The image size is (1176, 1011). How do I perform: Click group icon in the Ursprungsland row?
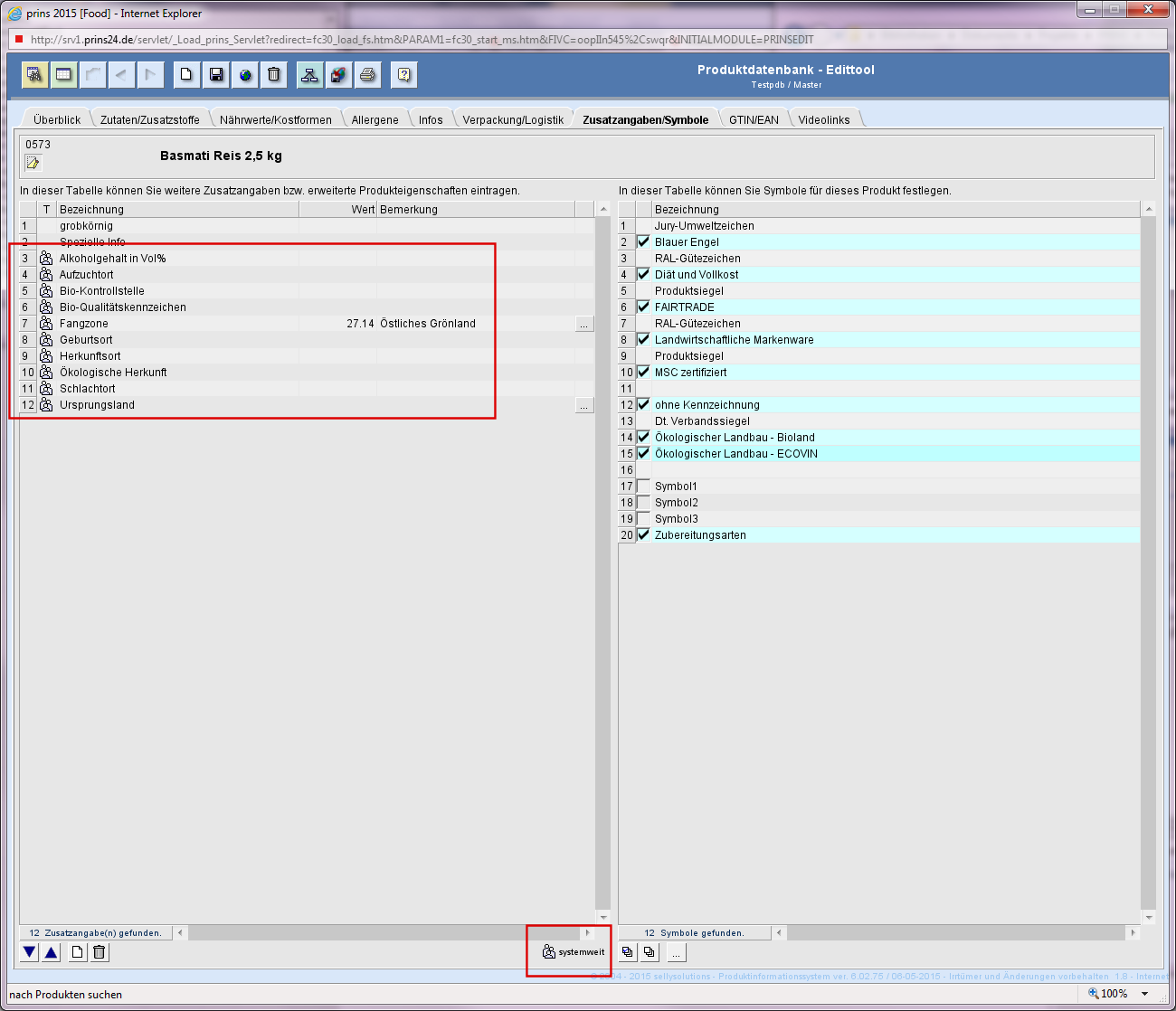46,405
